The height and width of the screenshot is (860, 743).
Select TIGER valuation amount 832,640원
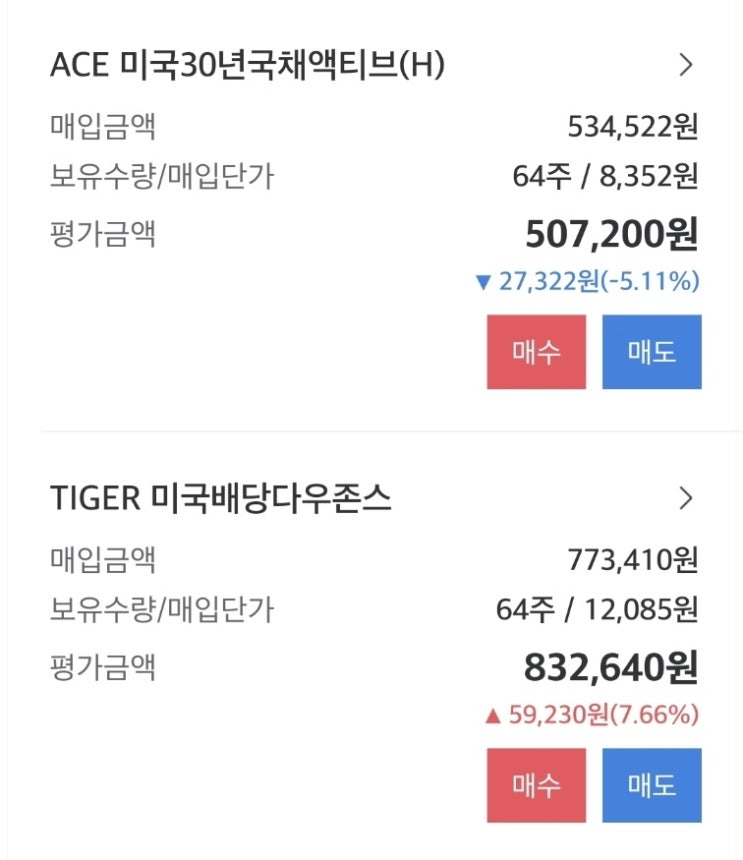[610, 667]
